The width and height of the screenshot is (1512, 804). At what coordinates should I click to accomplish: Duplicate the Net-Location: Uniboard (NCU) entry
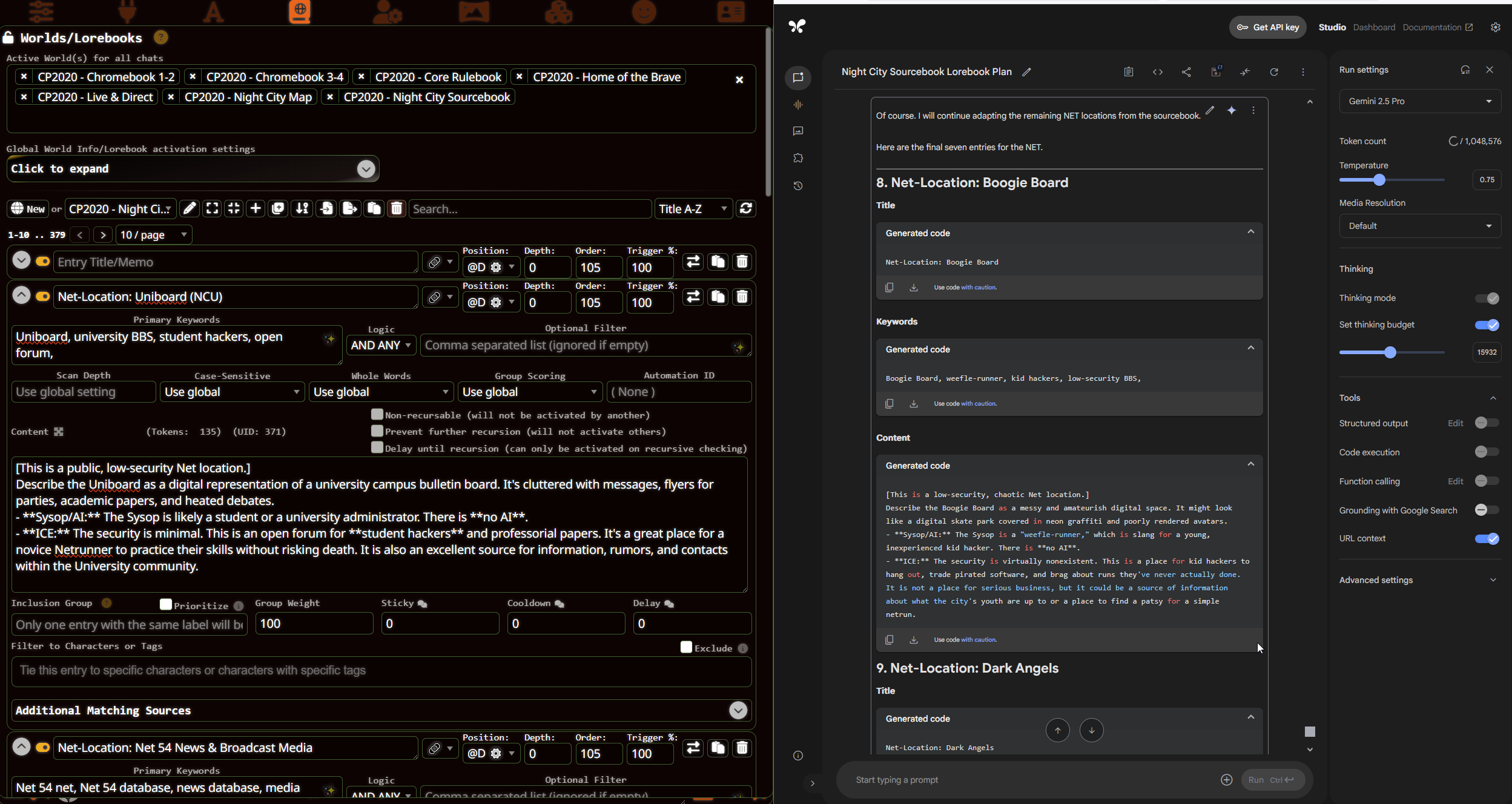pos(718,297)
